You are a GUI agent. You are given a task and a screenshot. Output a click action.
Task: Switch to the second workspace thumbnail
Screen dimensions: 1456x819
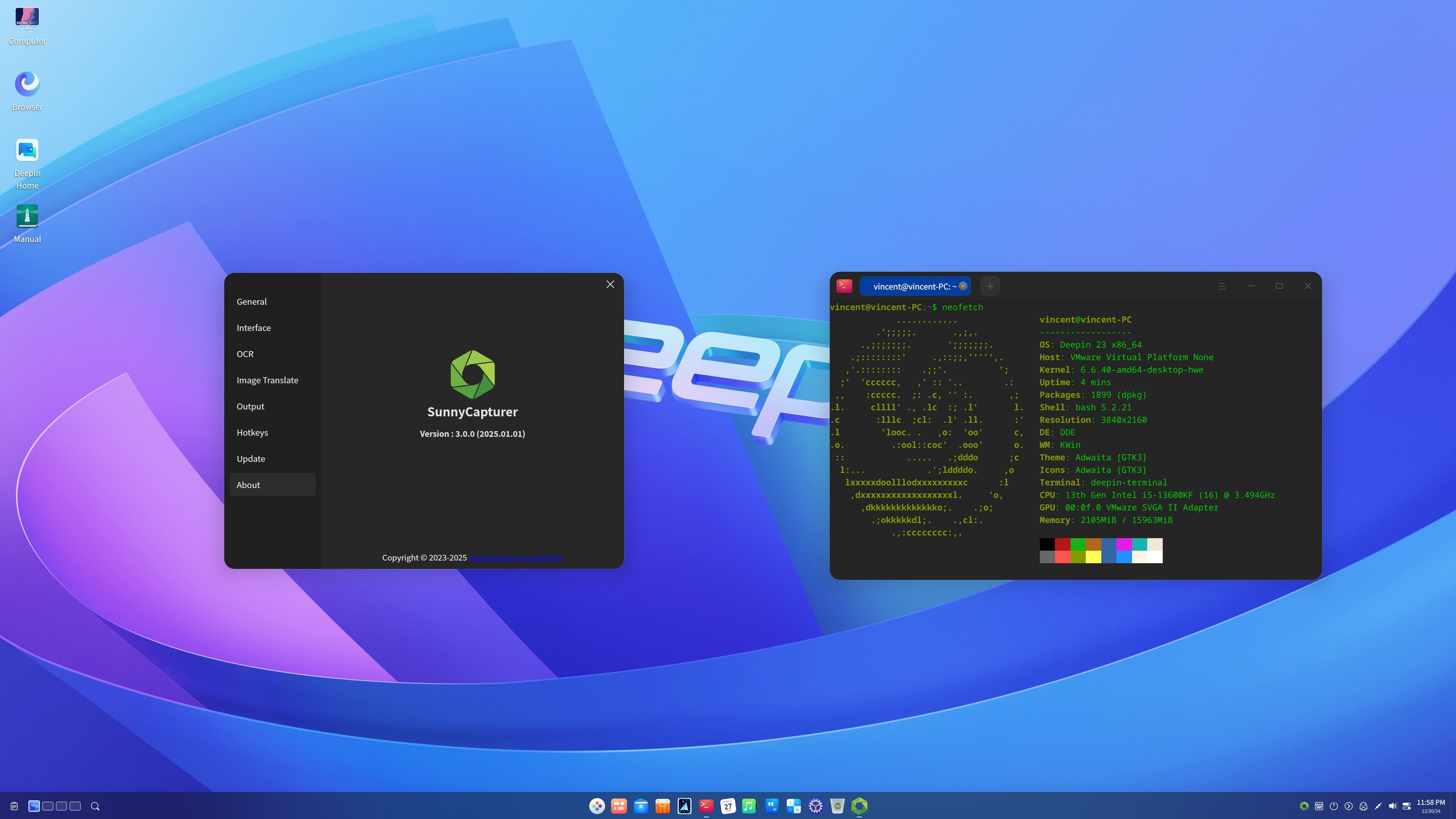[x=47, y=806]
